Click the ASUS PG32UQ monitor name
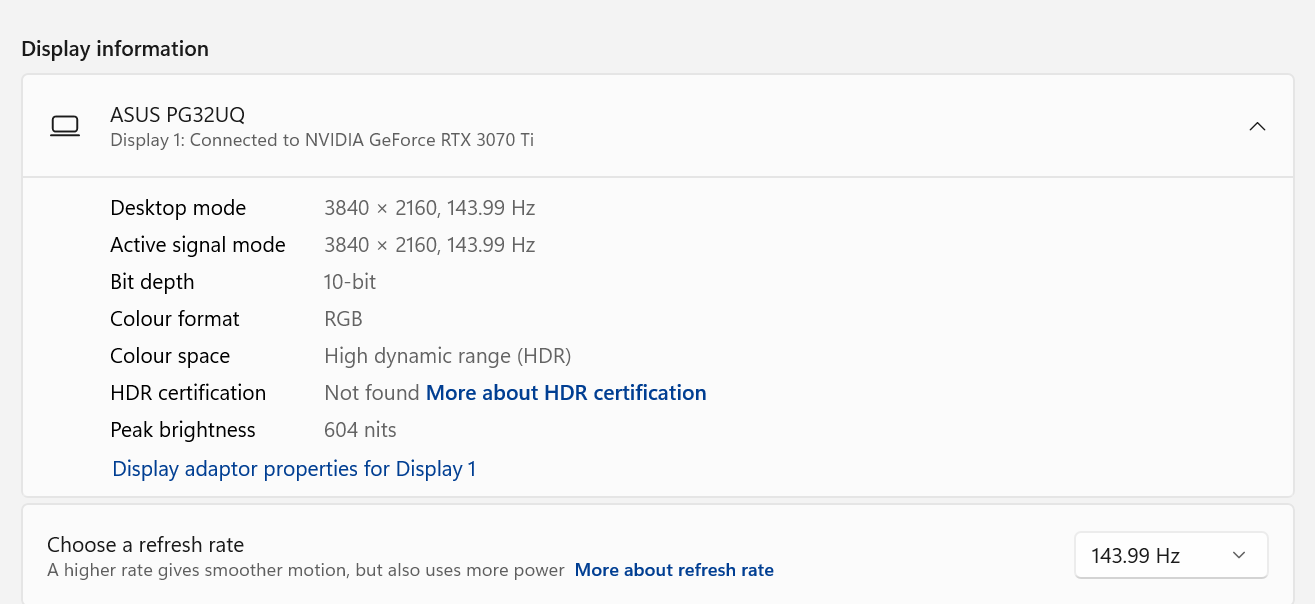1315x604 pixels. click(x=178, y=115)
